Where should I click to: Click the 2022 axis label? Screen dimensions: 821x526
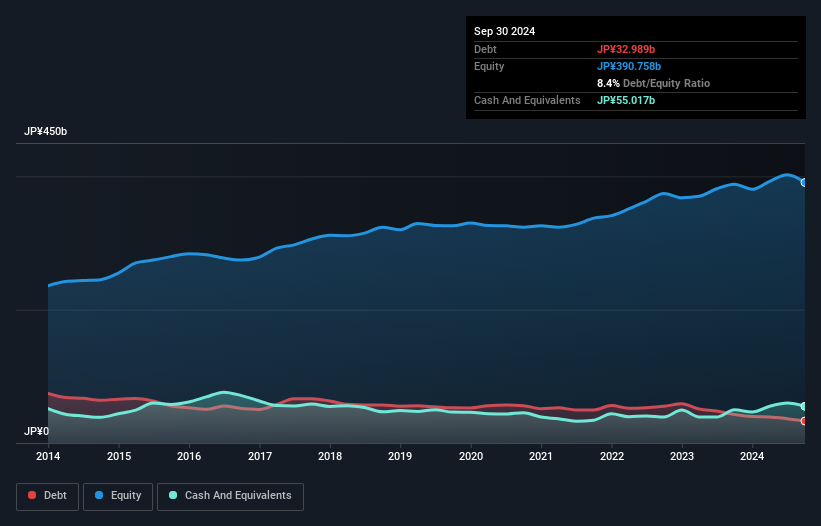612,456
